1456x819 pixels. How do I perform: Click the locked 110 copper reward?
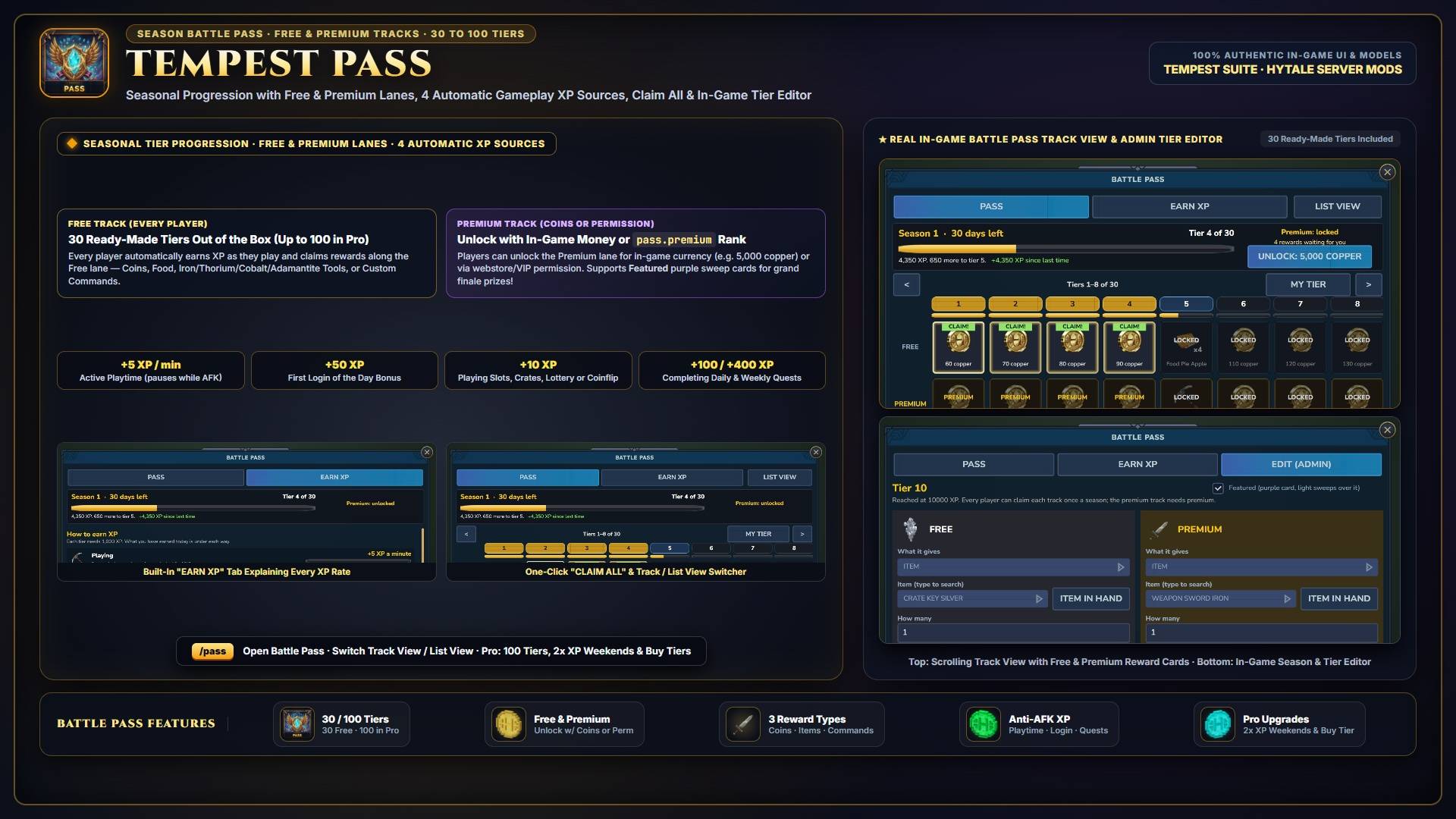(x=1243, y=347)
